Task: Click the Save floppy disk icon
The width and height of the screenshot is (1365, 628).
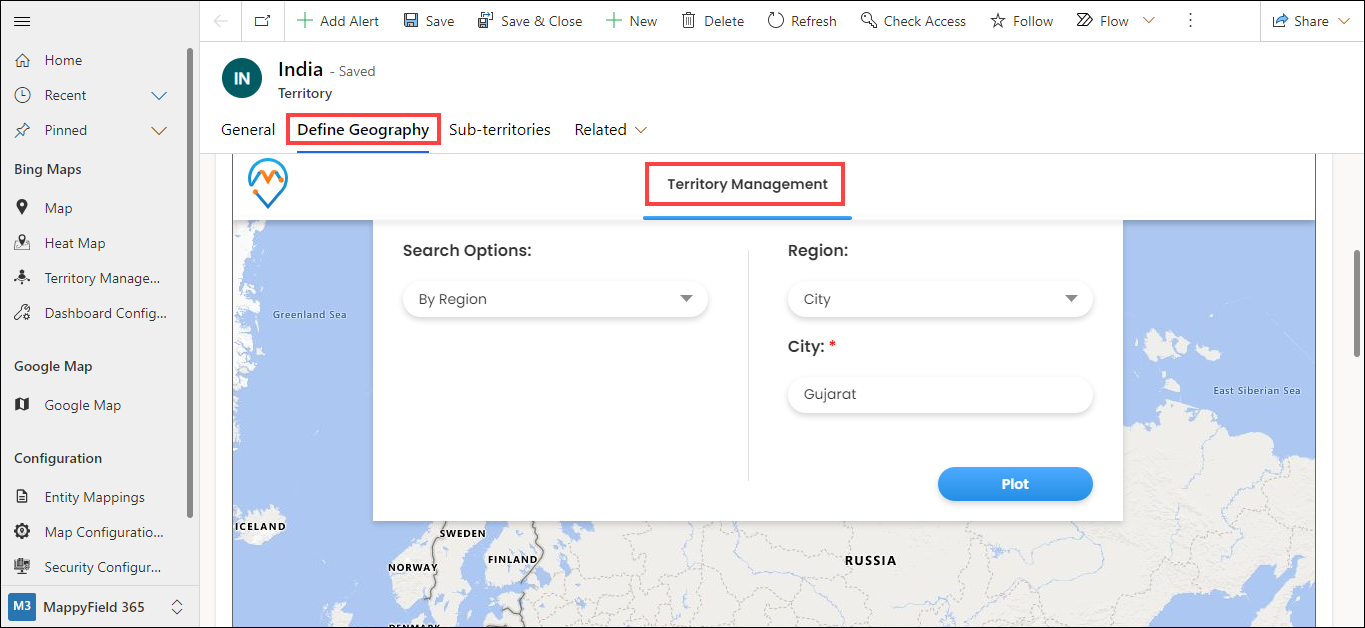Action: click(411, 21)
